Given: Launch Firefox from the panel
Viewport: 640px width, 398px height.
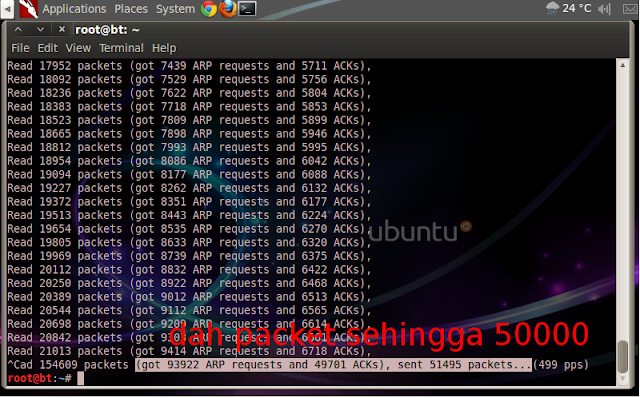Looking at the screenshot, I should 228,9.
